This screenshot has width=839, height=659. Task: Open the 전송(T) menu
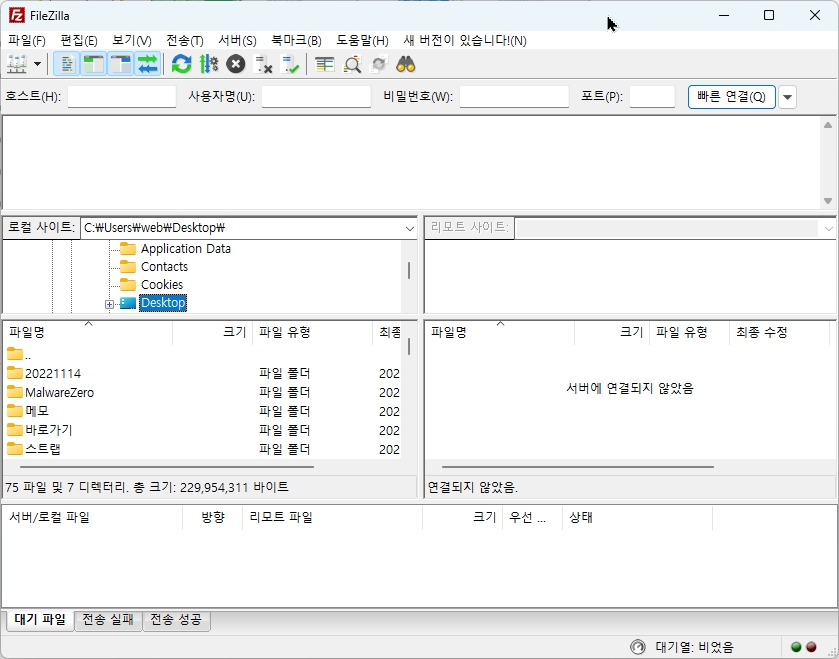(185, 41)
